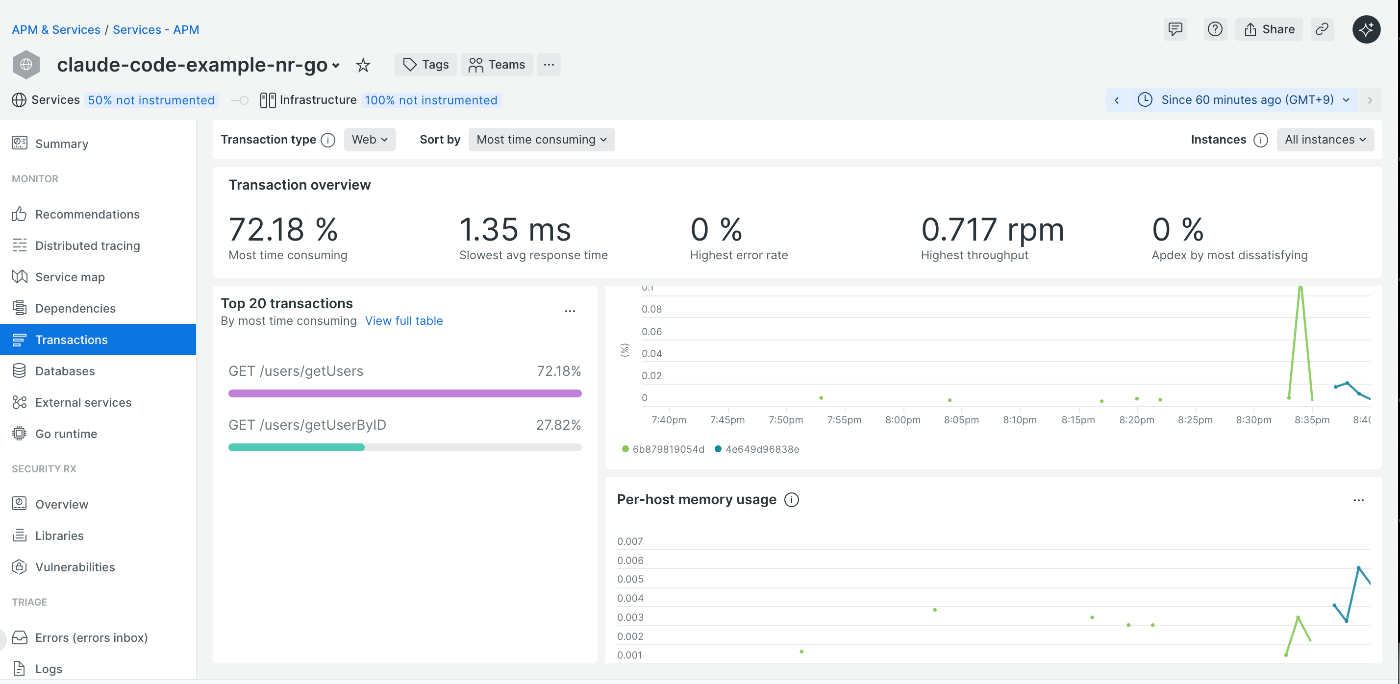This screenshot has height=684, width=1400.
Task: Click the service hexagon globe icon
Action: click(x=26, y=65)
